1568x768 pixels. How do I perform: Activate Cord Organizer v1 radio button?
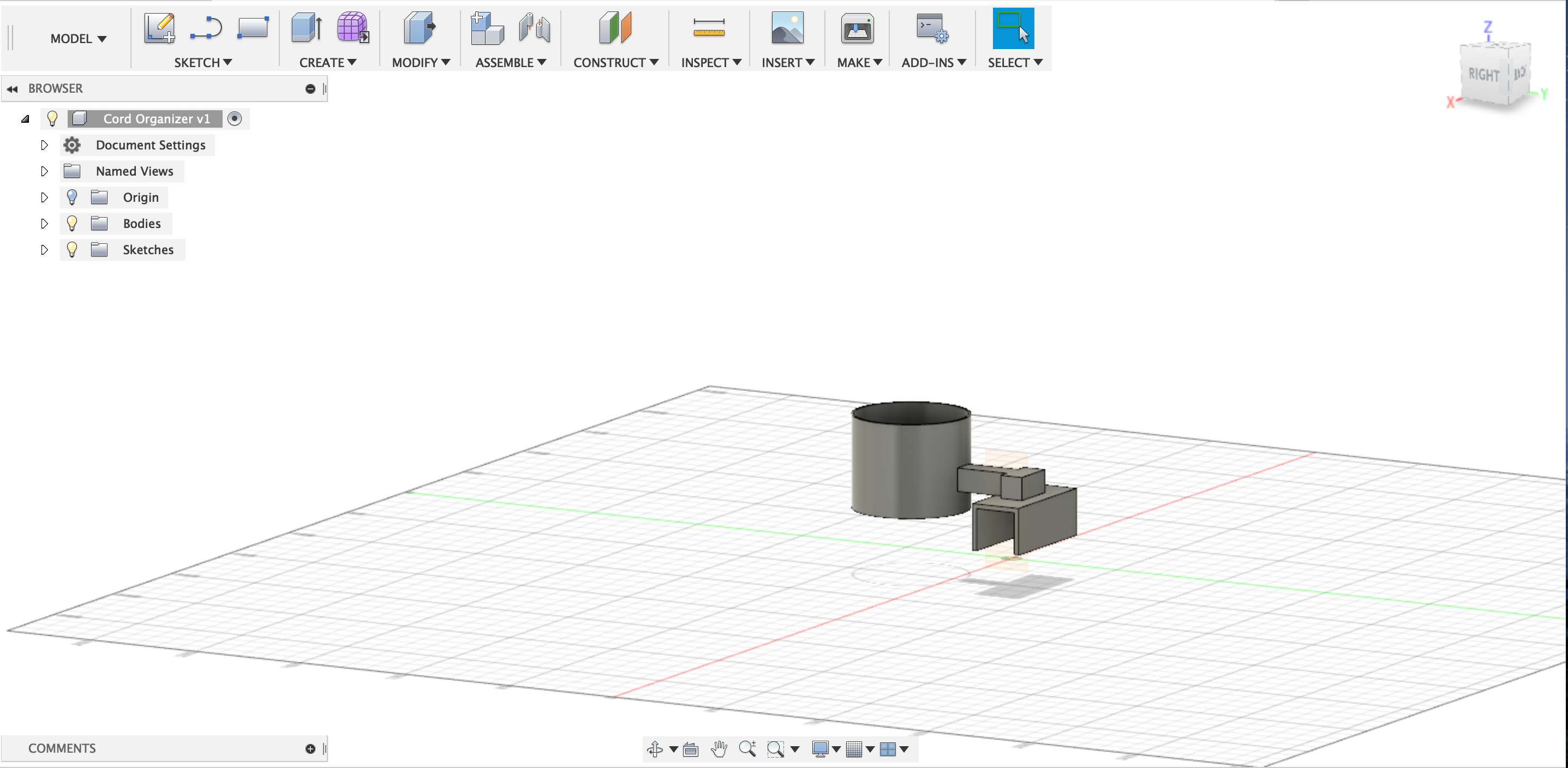[235, 119]
